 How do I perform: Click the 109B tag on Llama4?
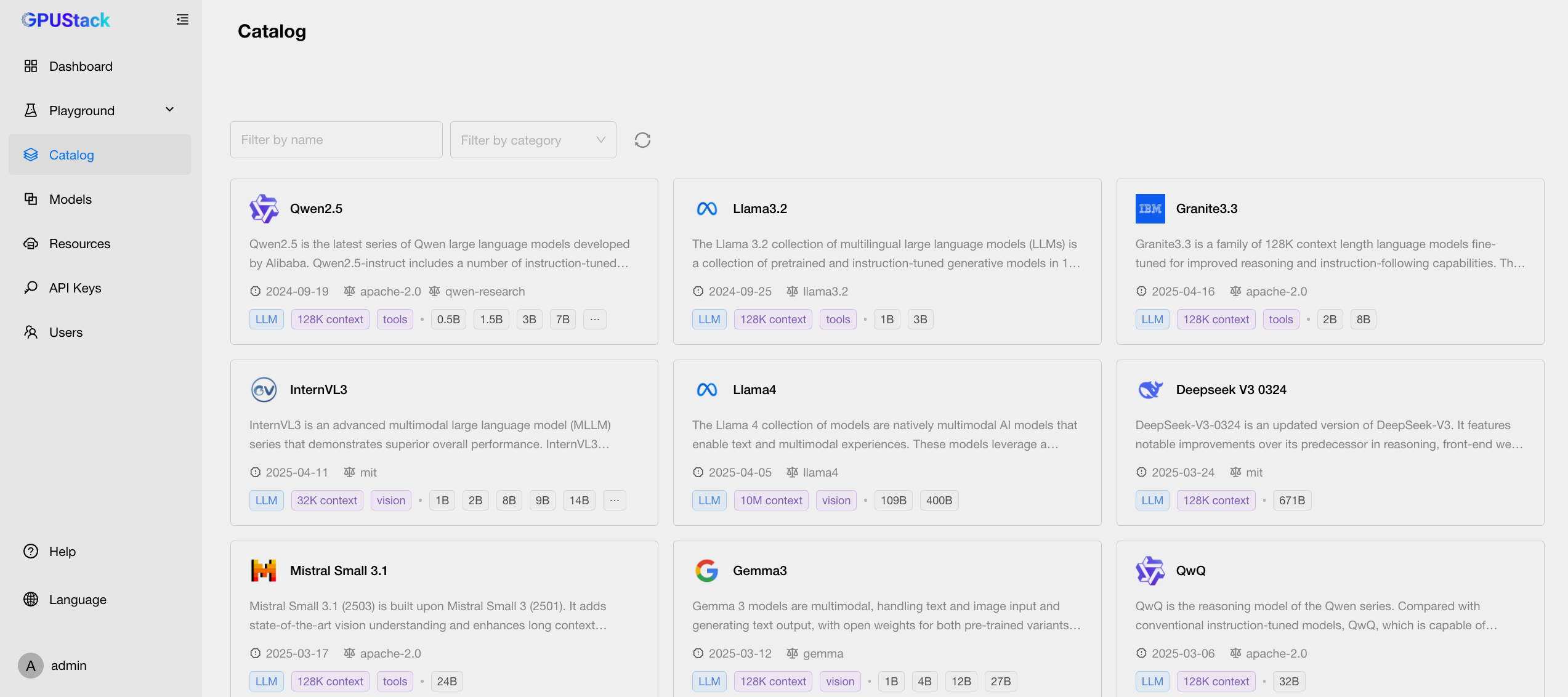[894, 501]
